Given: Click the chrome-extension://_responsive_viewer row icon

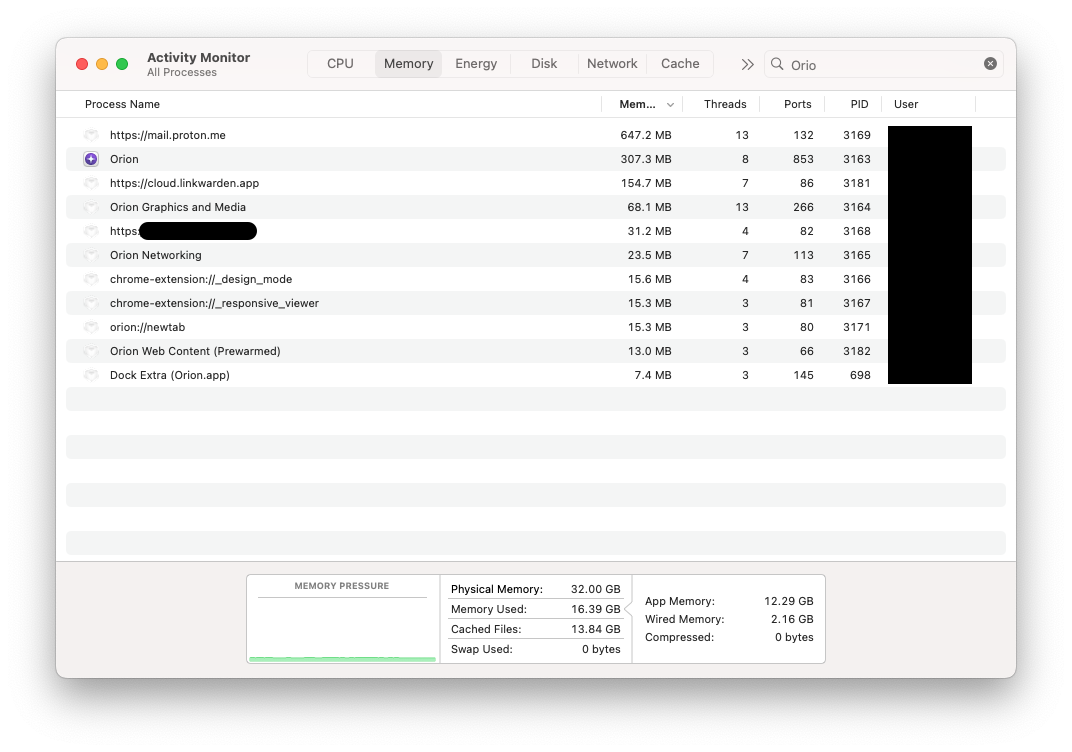Looking at the screenshot, I should point(91,303).
